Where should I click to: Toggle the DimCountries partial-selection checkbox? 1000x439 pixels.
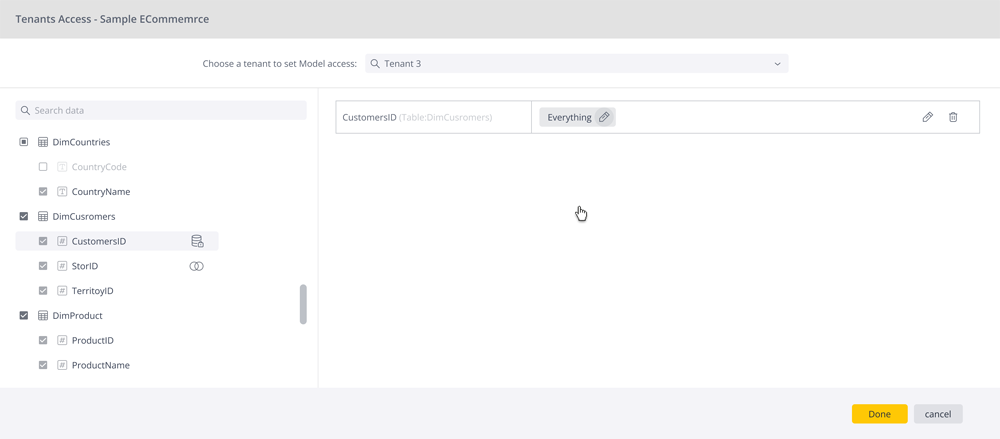pyautogui.click(x=24, y=142)
